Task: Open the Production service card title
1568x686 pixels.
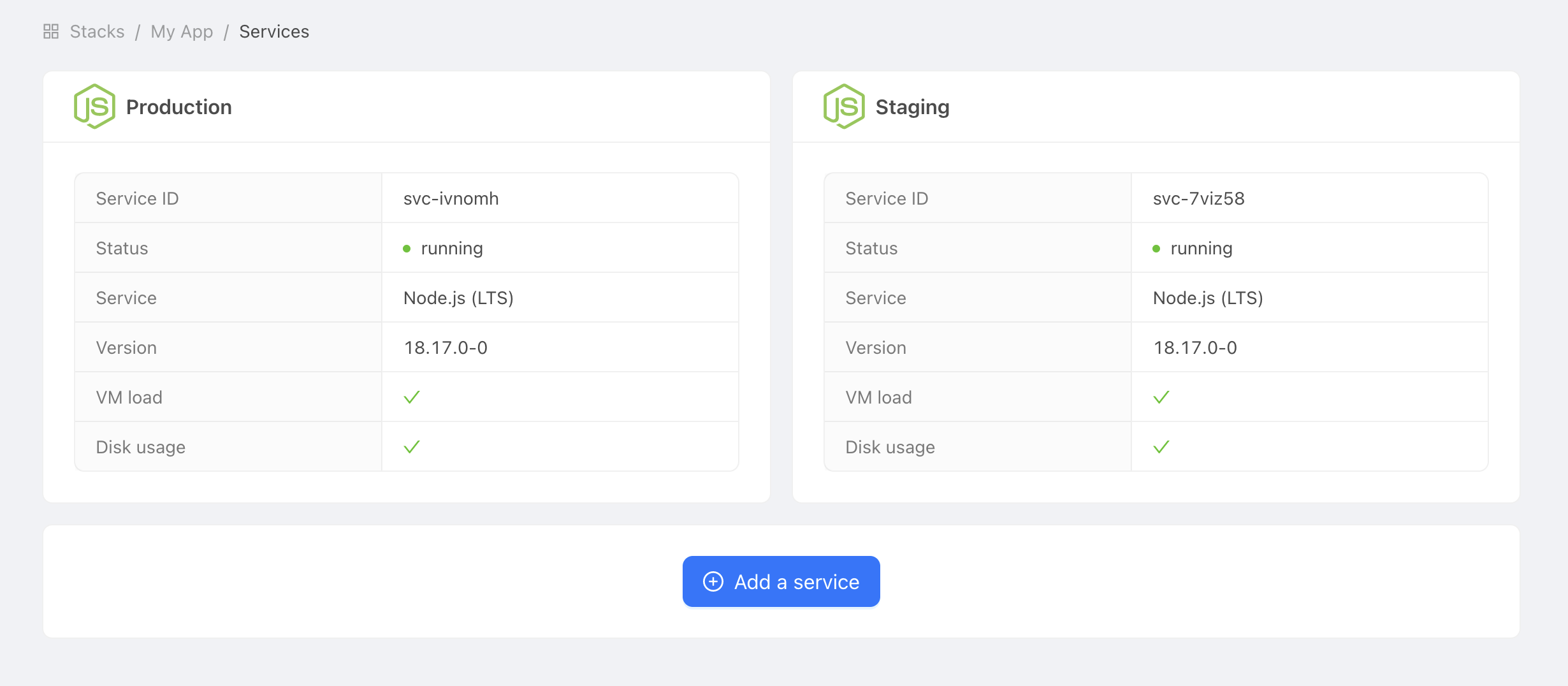Action: tap(178, 107)
